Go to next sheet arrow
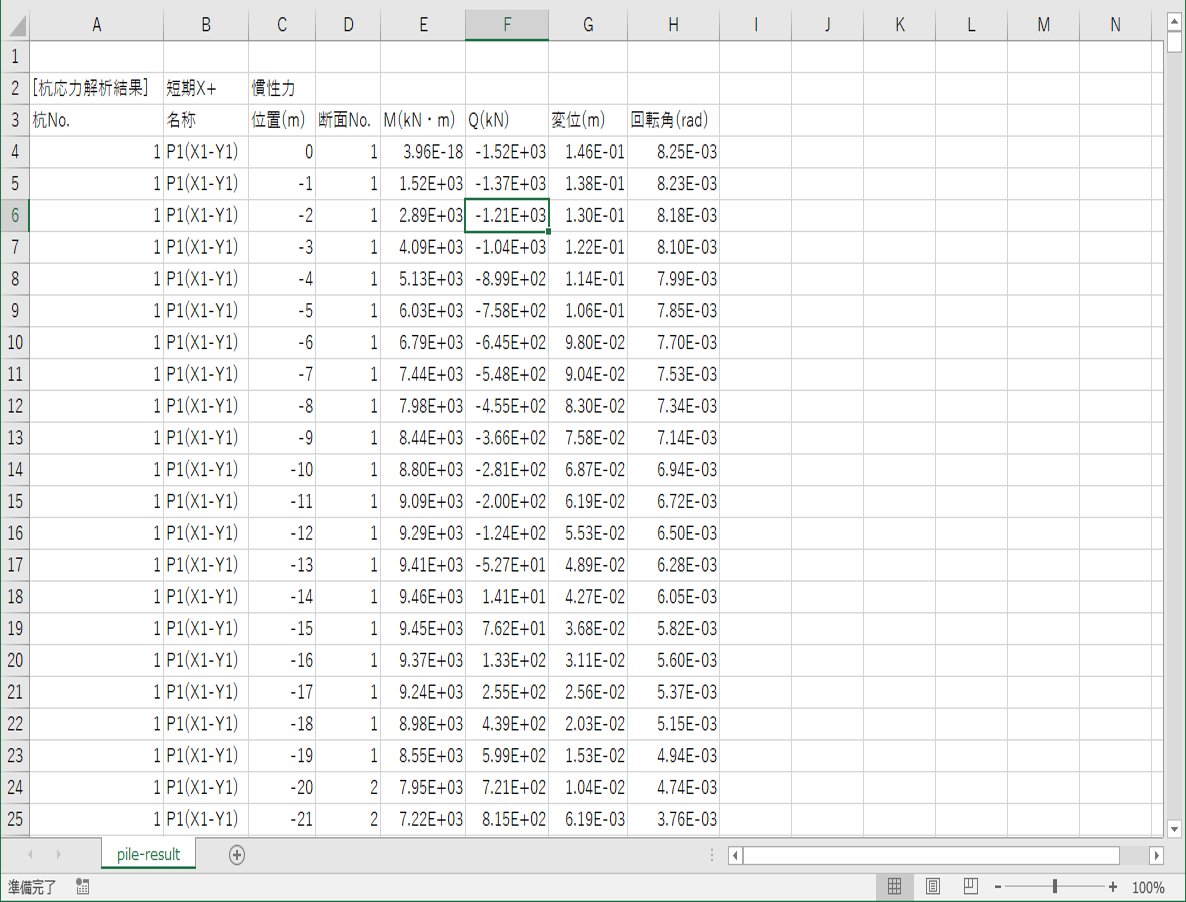Viewport: 1186px width, 902px height. 58,855
